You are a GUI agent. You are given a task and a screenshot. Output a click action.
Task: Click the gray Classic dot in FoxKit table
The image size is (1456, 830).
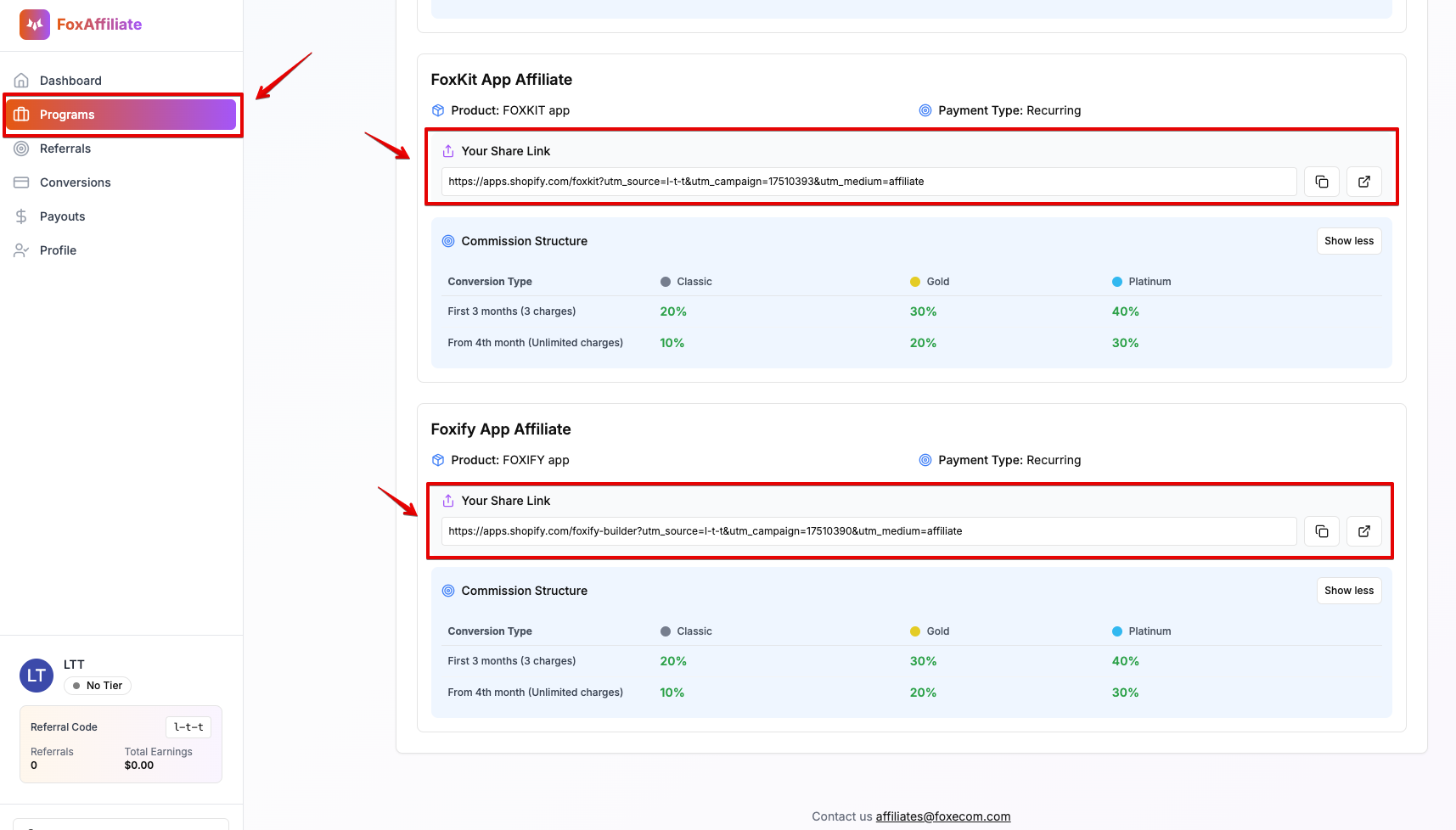tap(666, 282)
